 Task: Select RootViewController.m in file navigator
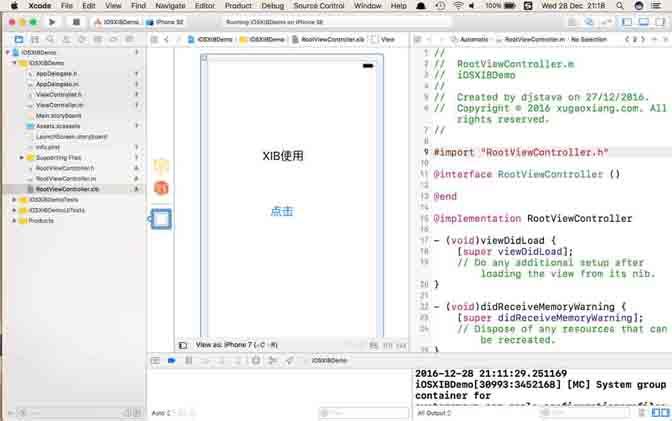pos(65,178)
